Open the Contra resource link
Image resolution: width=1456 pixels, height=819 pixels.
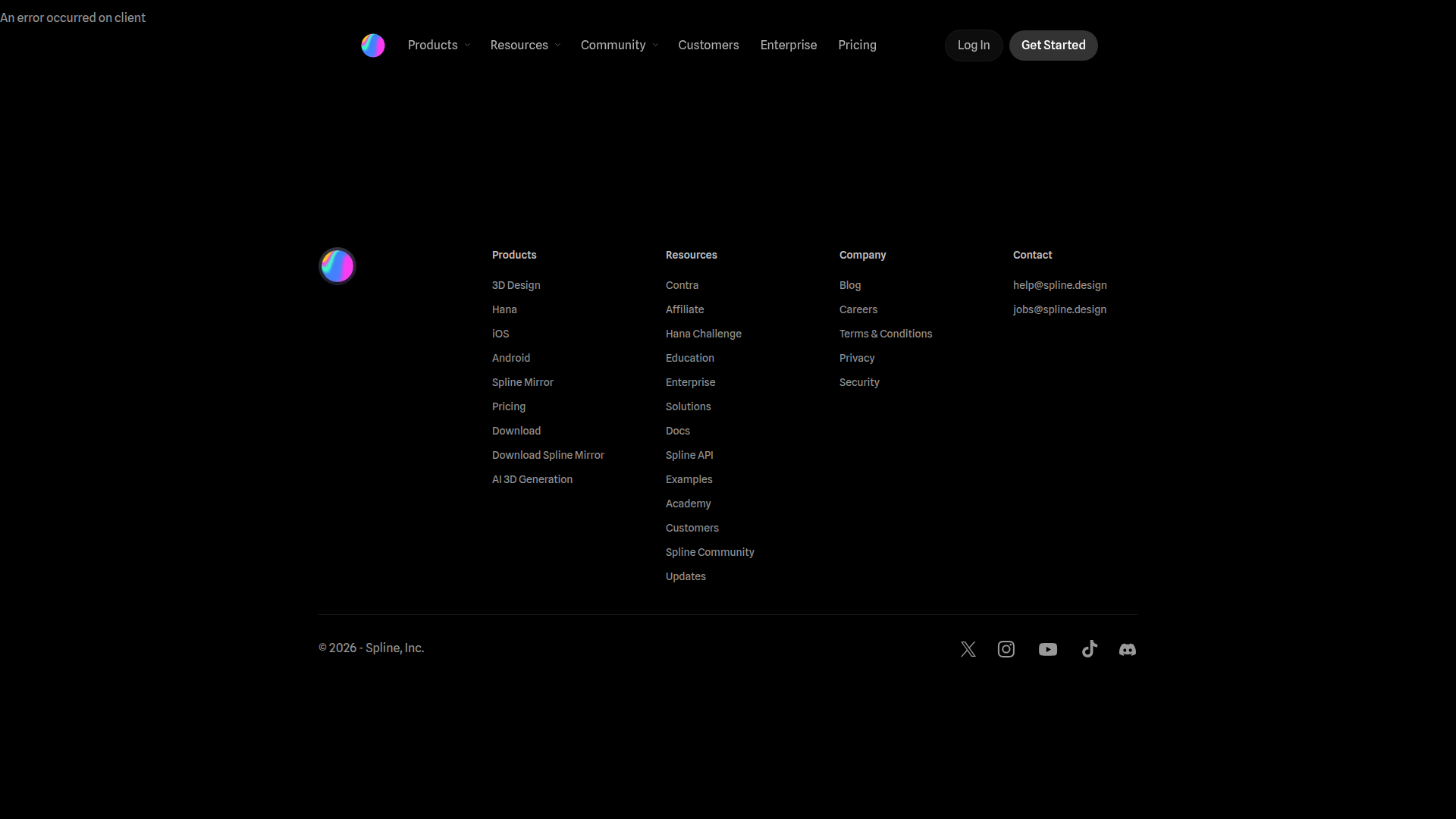[x=682, y=285]
